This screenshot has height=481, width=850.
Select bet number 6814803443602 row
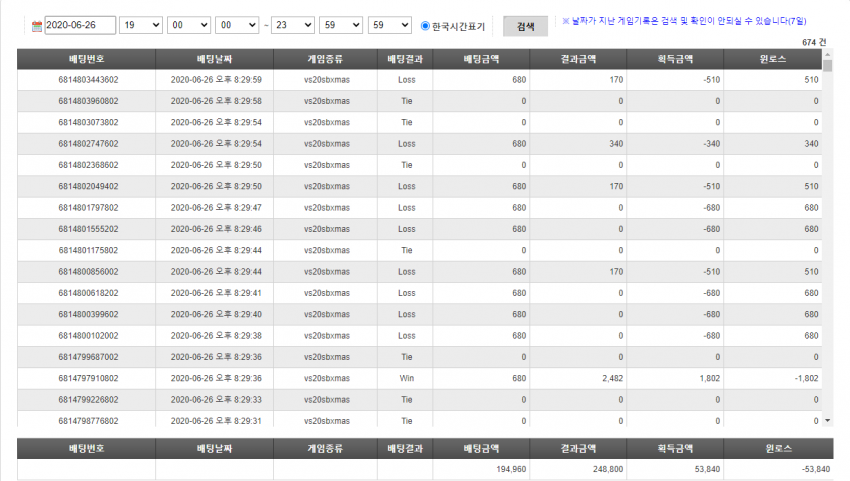coord(420,80)
